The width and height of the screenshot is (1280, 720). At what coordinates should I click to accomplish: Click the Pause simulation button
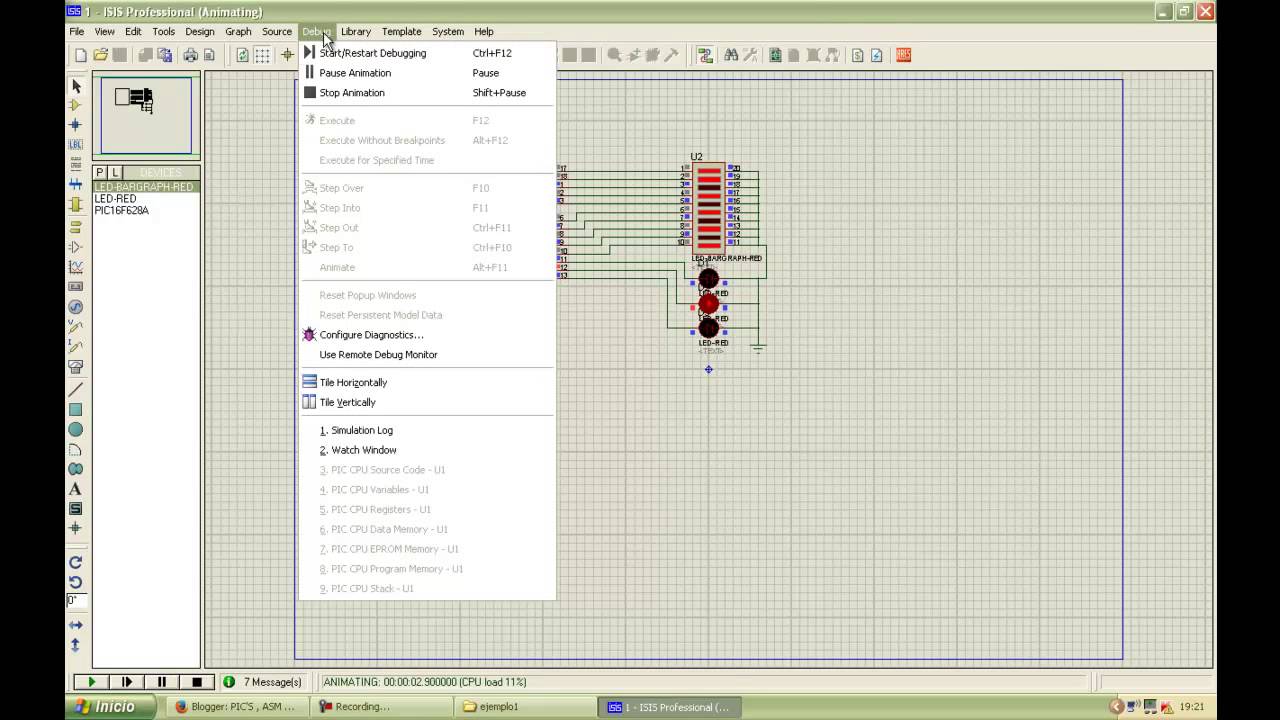pos(161,682)
